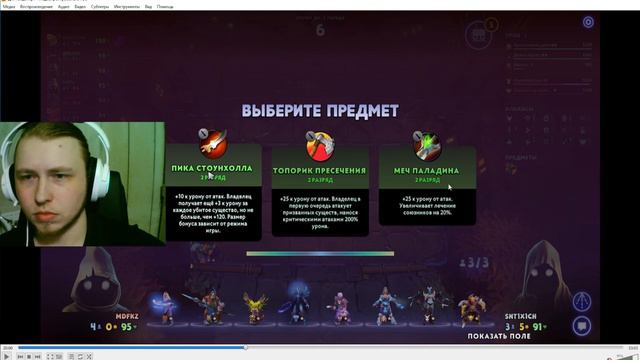
Task: Click the VLC play button
Action: (x=7, y=356)
